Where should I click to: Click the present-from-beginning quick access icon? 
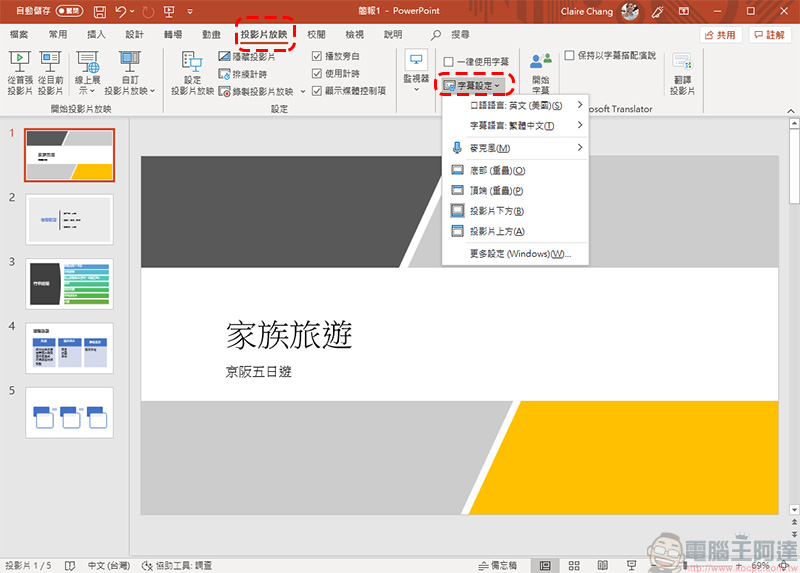pyautogui.click(x=169, y=11)
